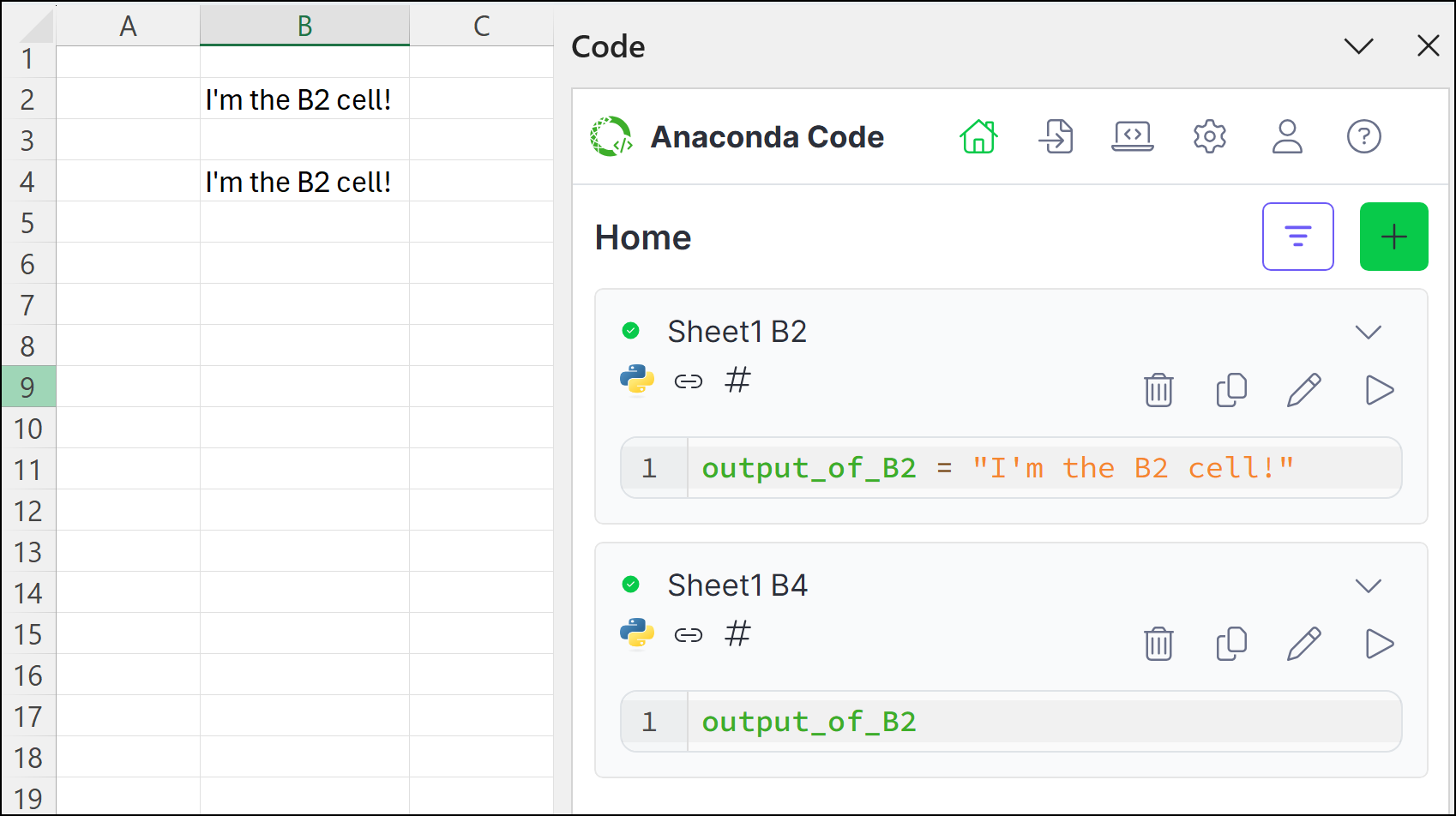
Task: Open the Code pane options dropdown arrow
Action: tap(1358, 46)
